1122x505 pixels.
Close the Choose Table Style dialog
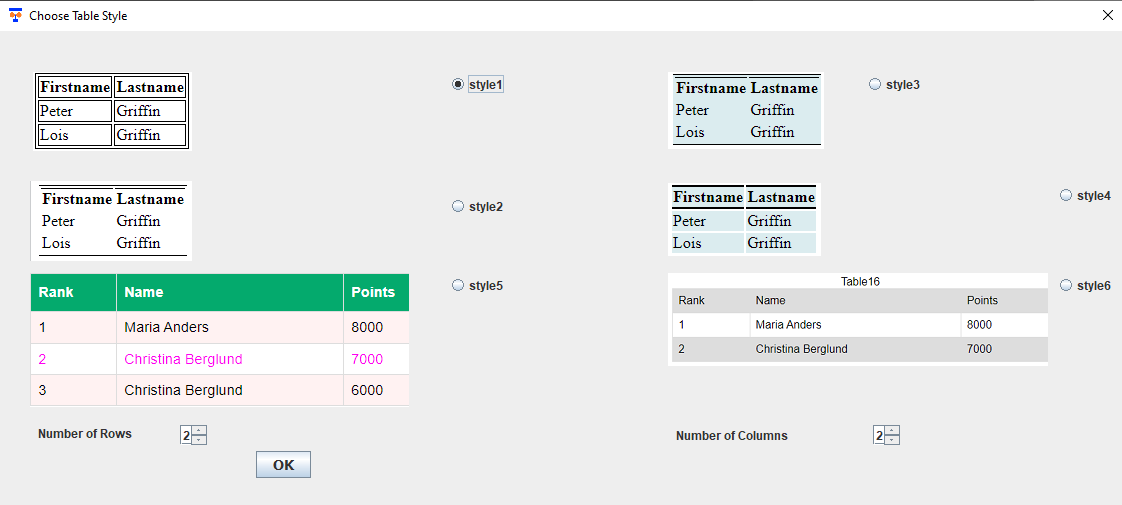pos(1108,15)
